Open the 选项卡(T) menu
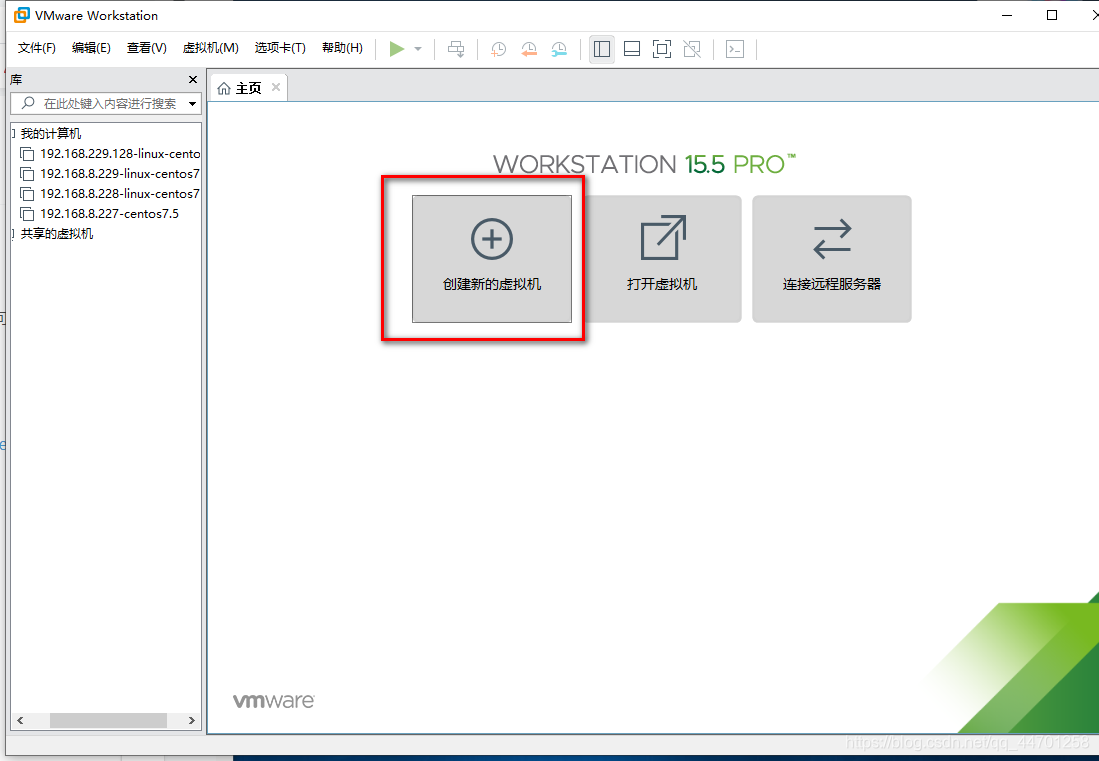The width and height of the screenshot is (1099, 761). (280, 48)
